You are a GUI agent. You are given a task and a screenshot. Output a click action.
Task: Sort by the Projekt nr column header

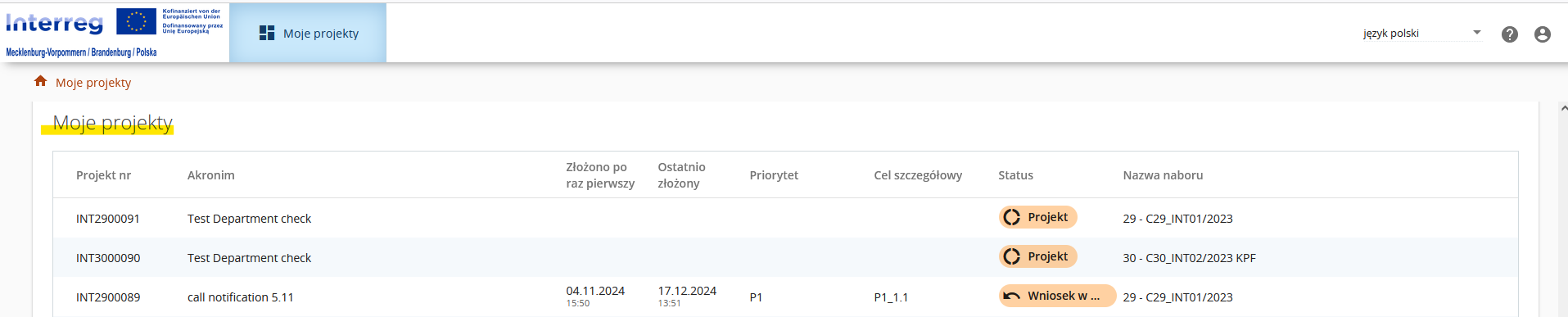coord(103,175)
